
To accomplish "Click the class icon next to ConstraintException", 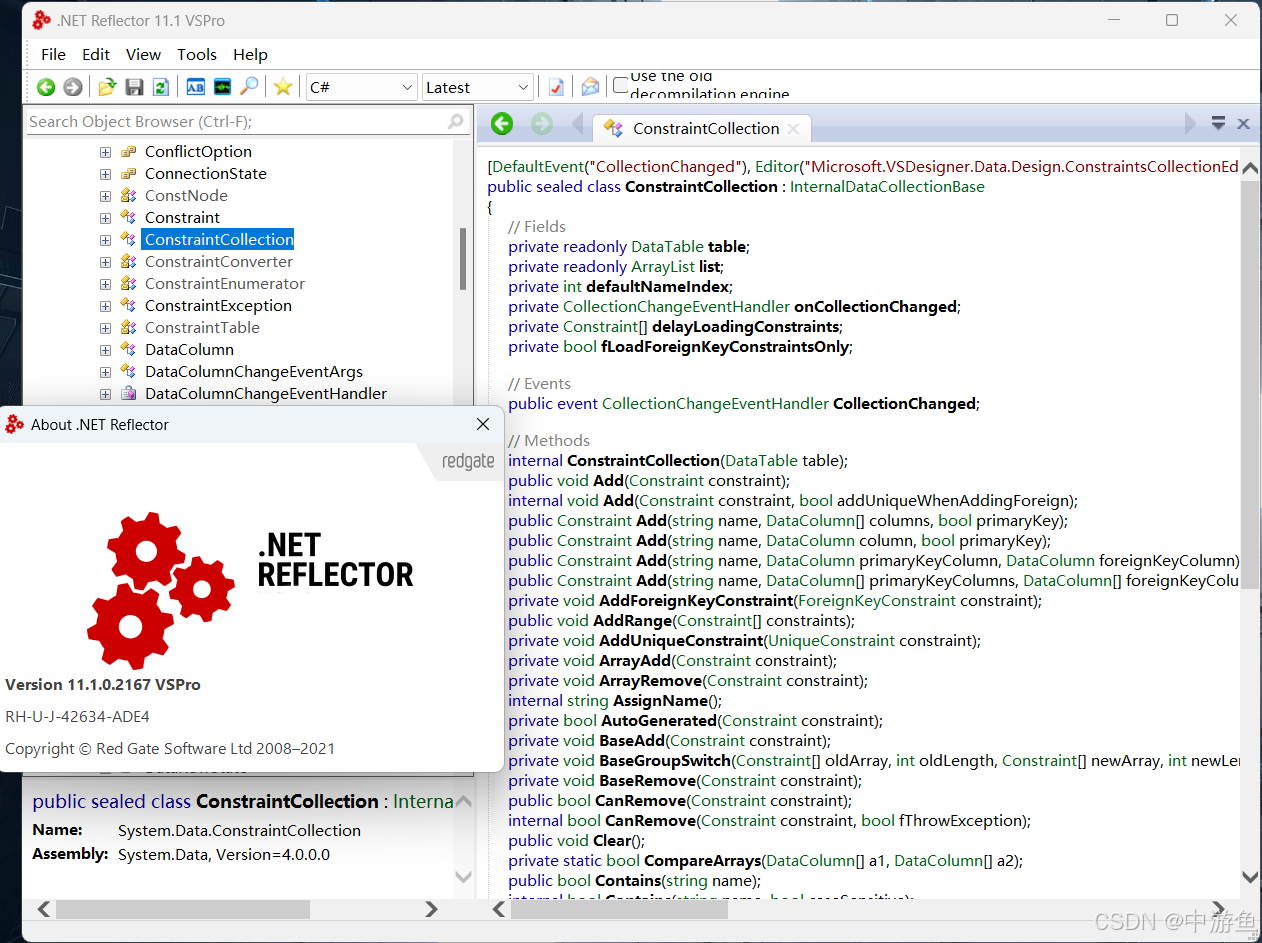I will (128, 305).
